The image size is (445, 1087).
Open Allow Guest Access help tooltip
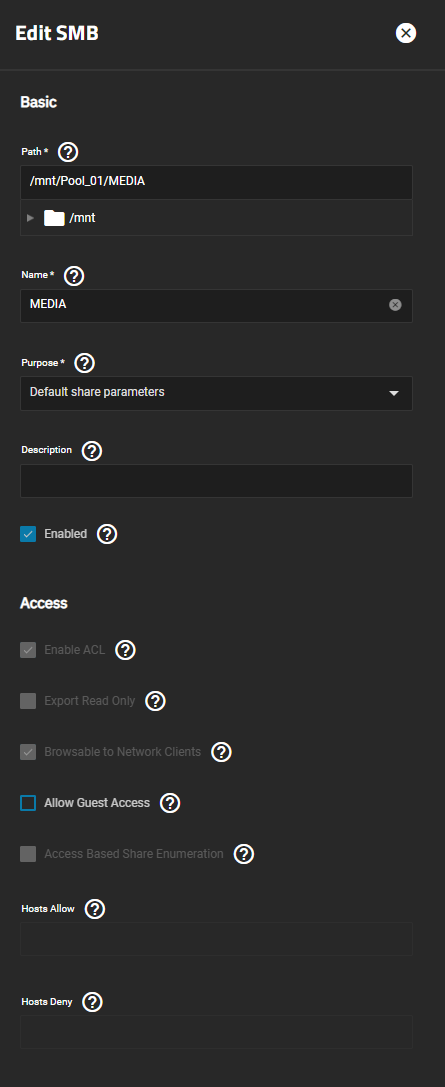point(170,803)
